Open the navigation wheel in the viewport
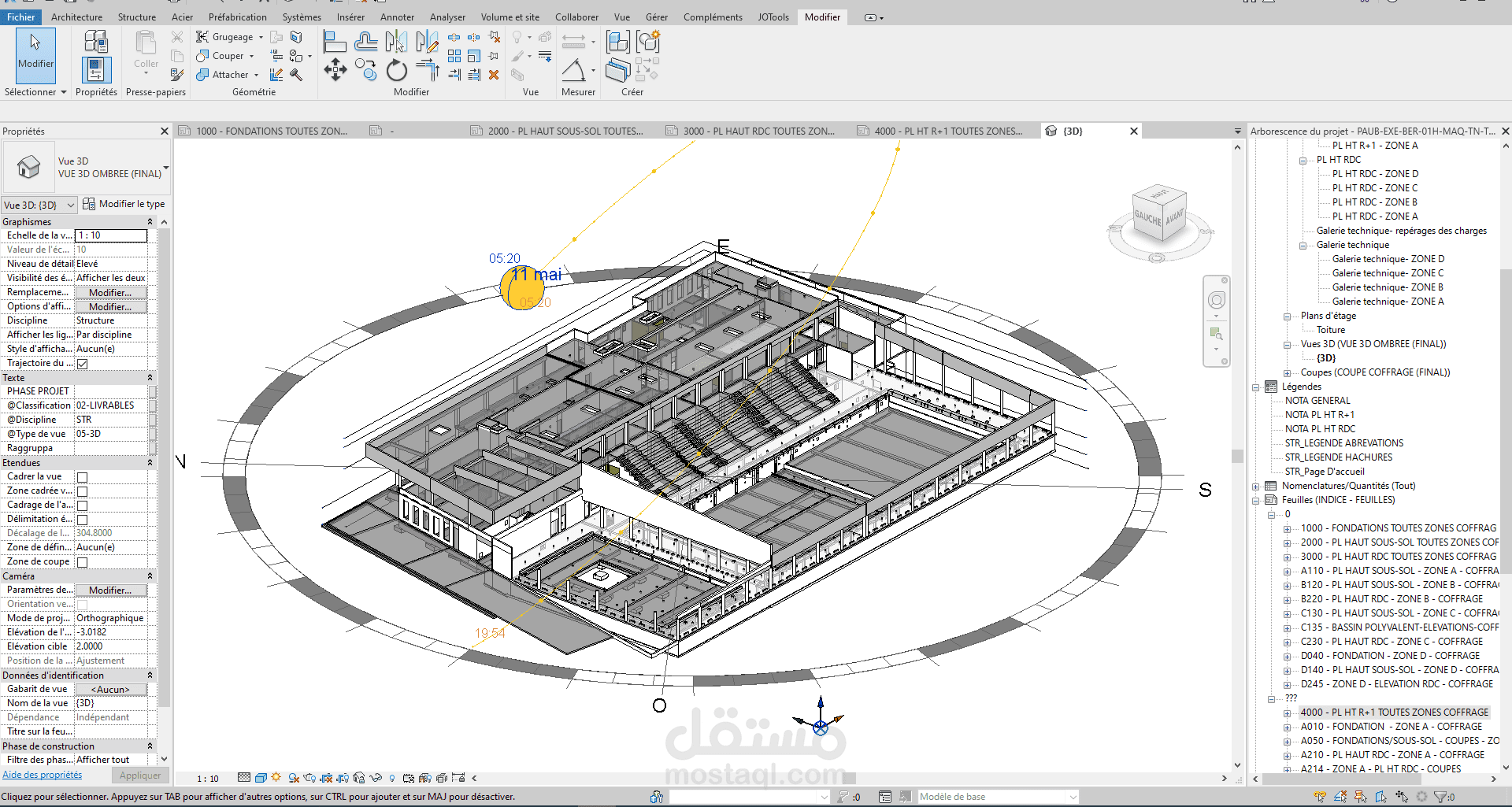This screenshot has width=1512, height=807. [x=1217, y=300]
